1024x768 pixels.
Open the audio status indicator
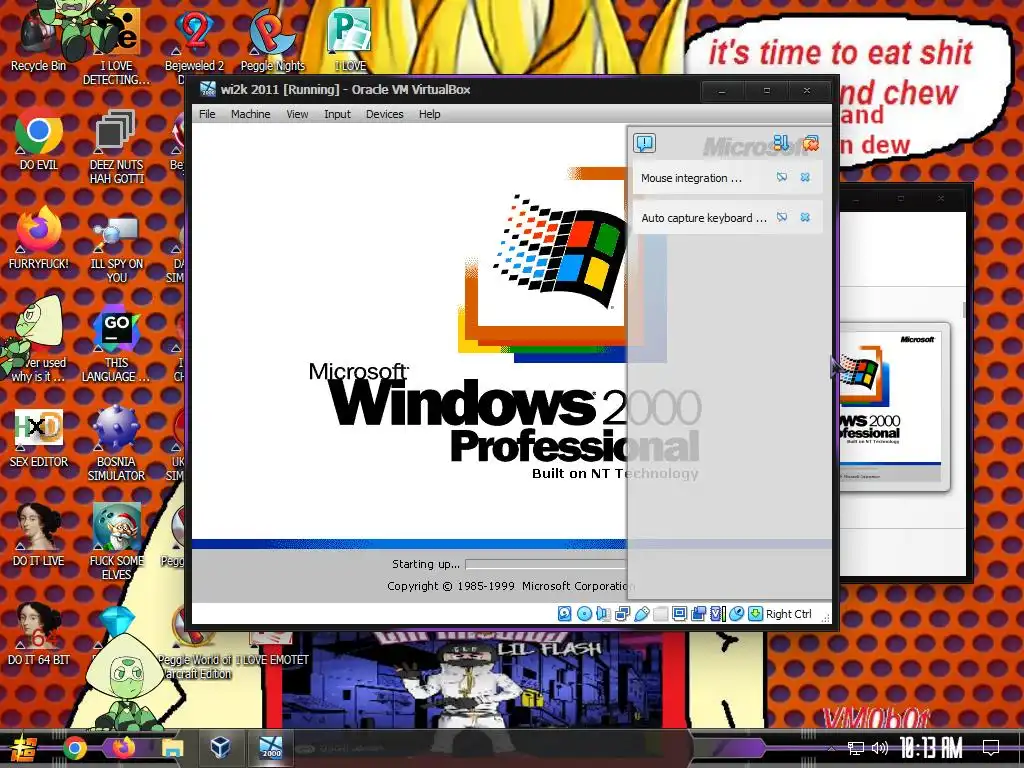click(603, 614)
